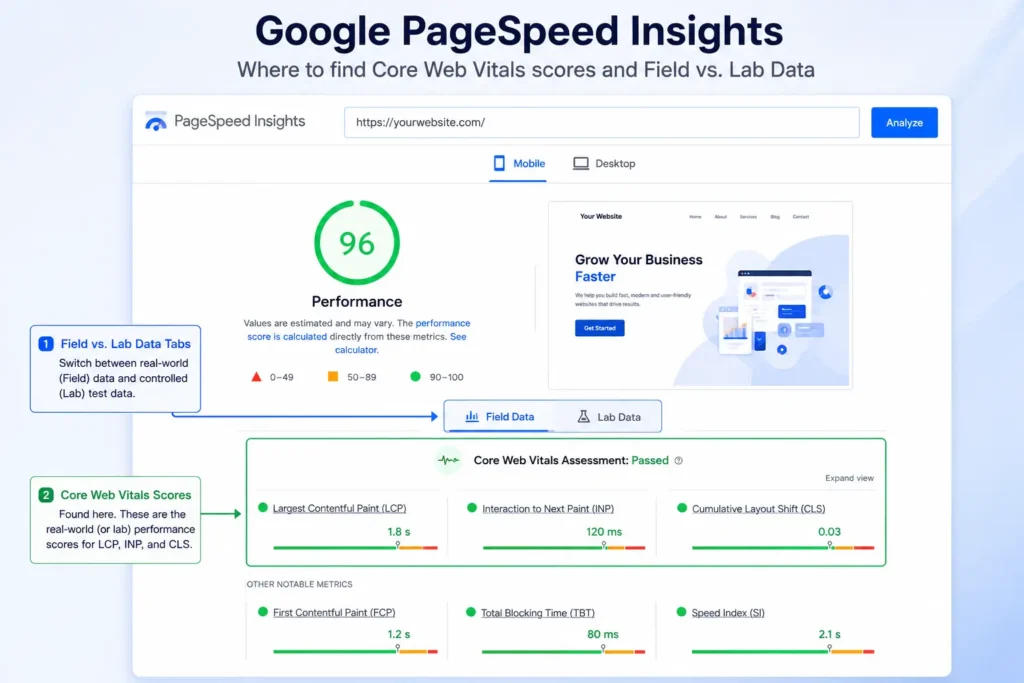Open Largest Contentful Paint (LCP) link
This screenshot has width=1024, height=683.
click(x=340, y=508)
